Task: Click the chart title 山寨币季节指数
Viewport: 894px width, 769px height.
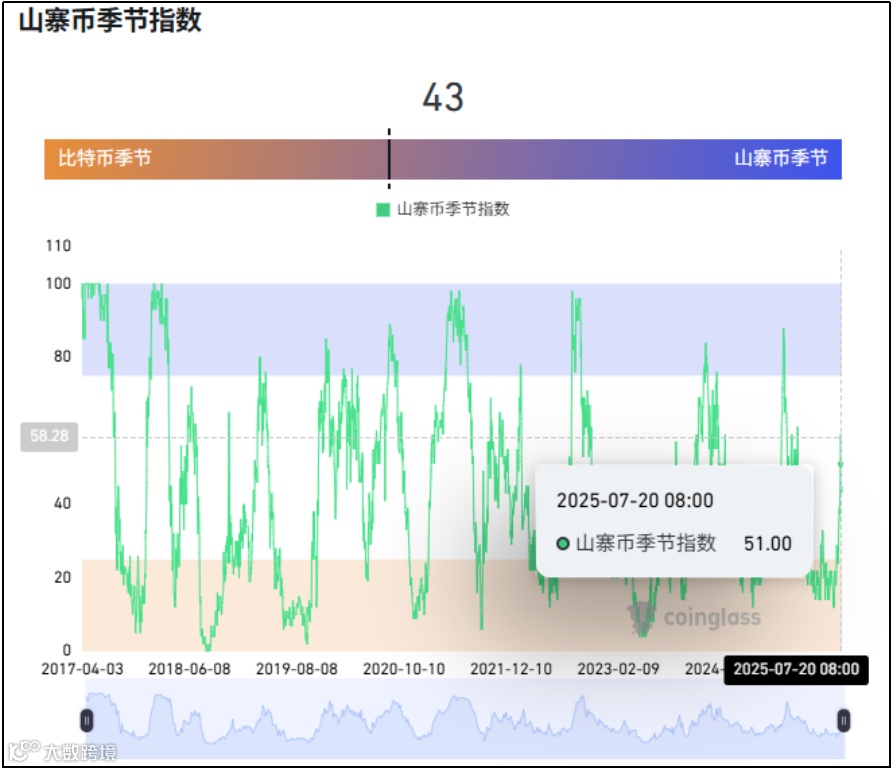Action: click(x=110, y=21)
